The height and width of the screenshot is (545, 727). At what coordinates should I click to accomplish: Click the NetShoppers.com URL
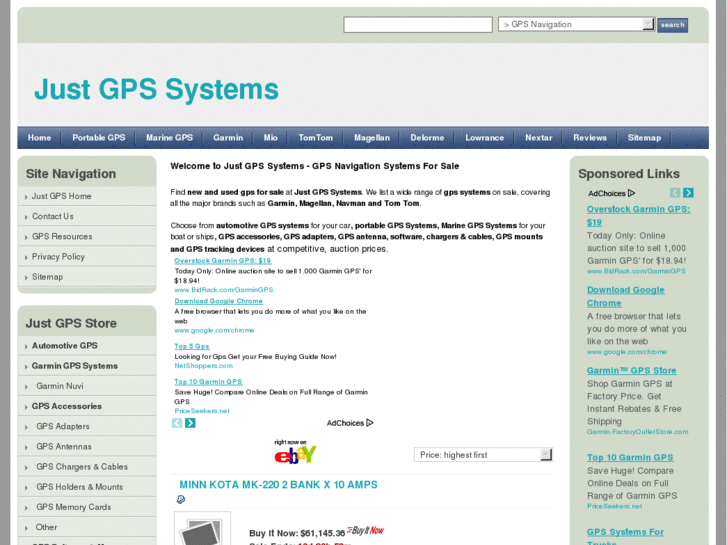click(204, 365)
